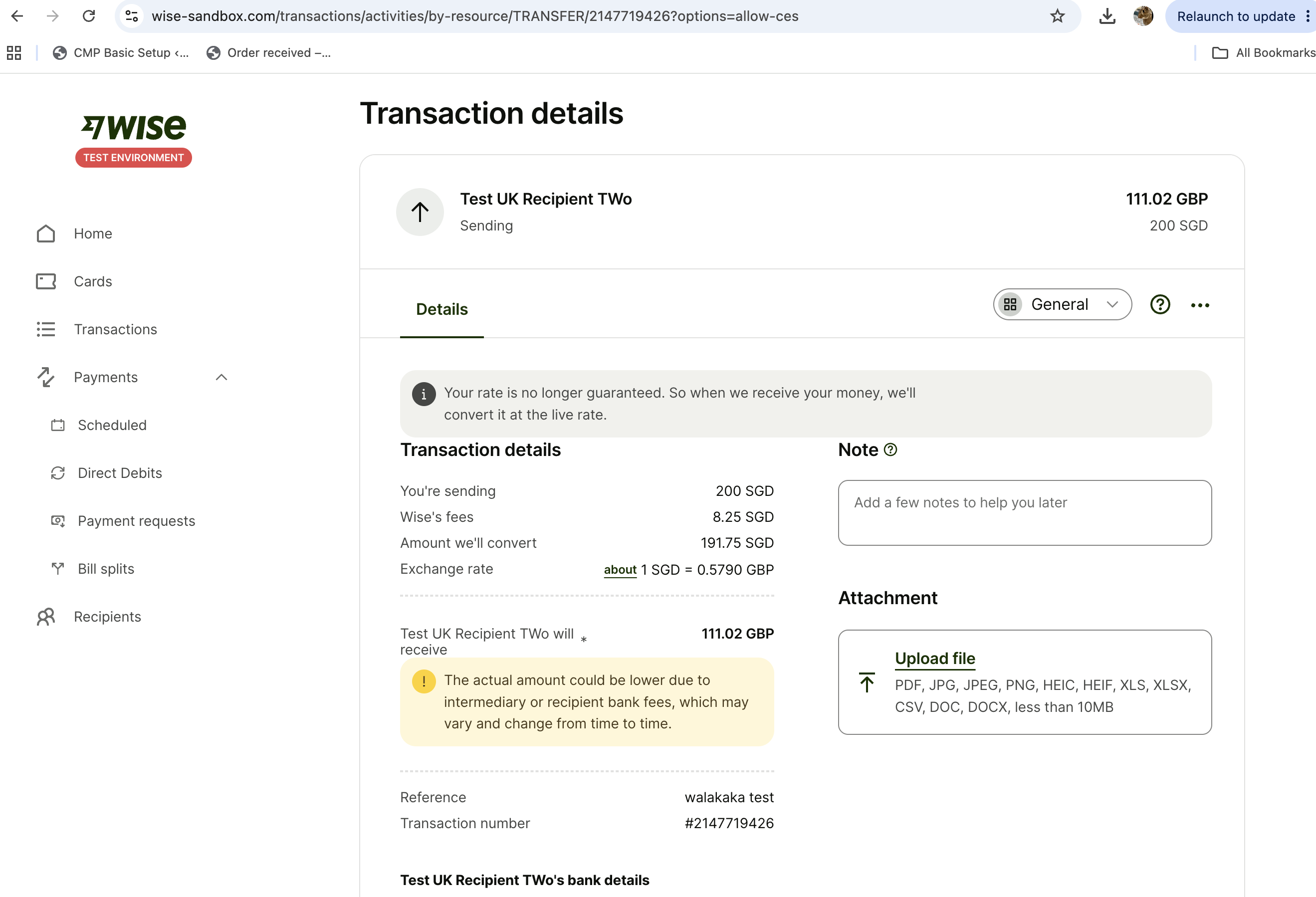
Task: Open site information icon in address bar
Action: coord(132,16)
